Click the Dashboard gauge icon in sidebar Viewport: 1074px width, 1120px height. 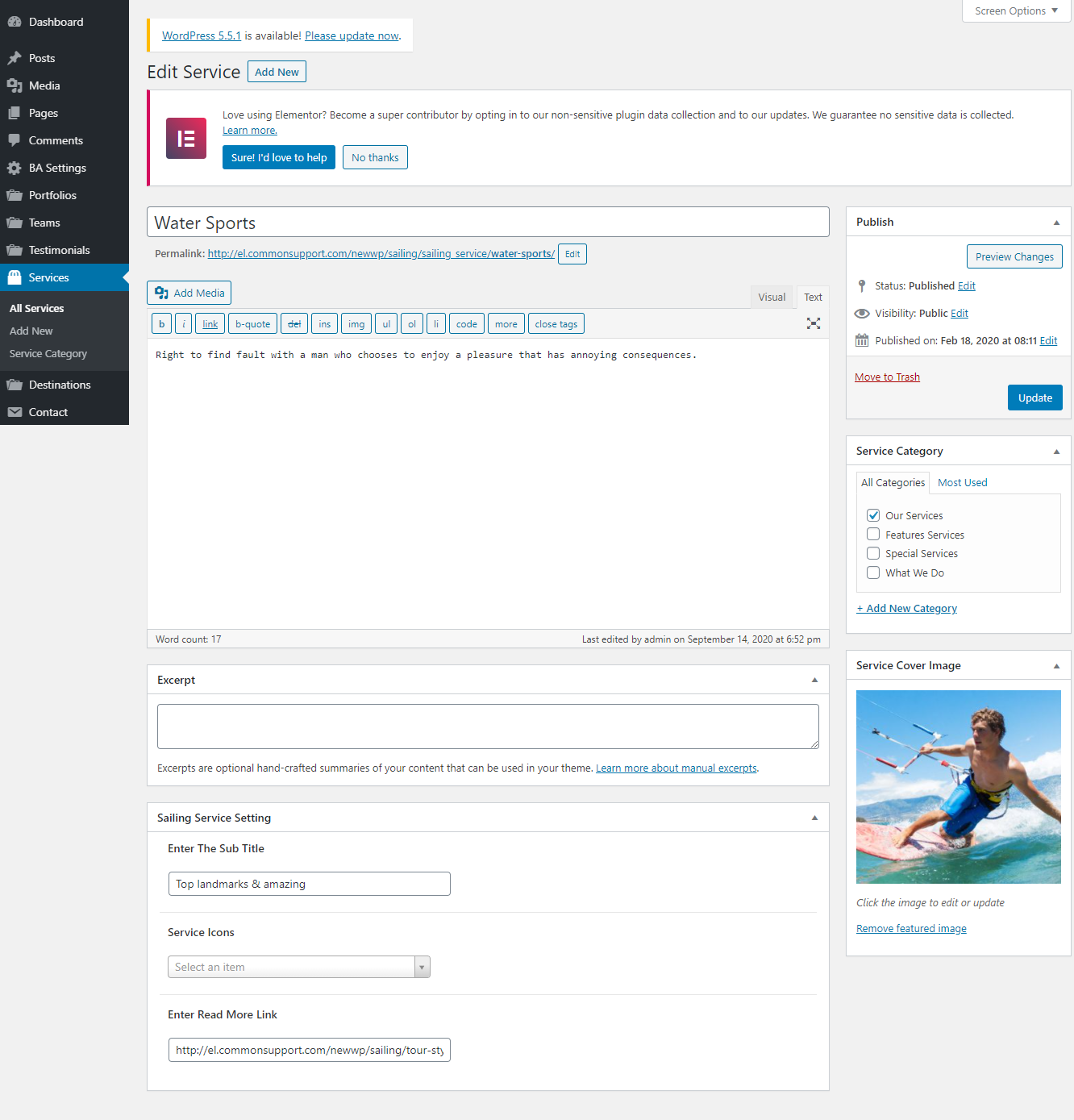[x=15, y=22]
